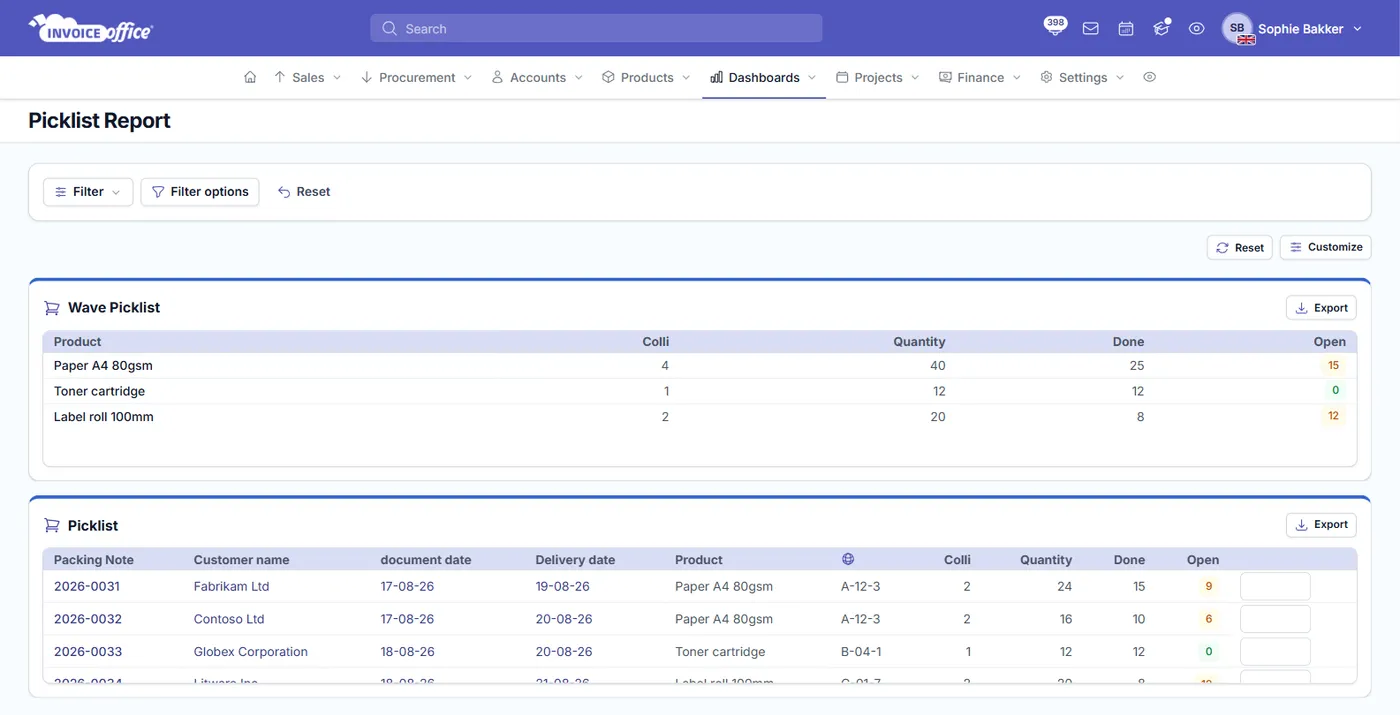Open the graduation cap learning icon
This screenshot has height=715, width=1400.
[1161, 29]
